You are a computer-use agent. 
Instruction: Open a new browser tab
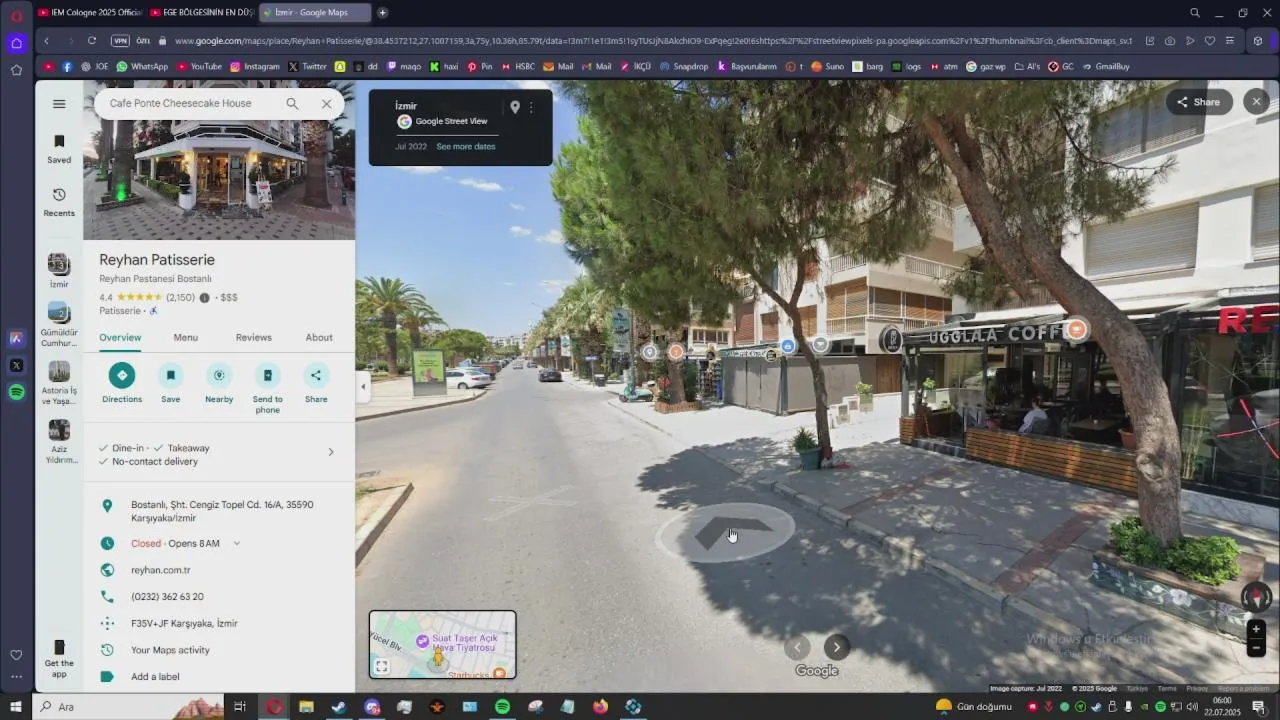[x=383, y=13]
